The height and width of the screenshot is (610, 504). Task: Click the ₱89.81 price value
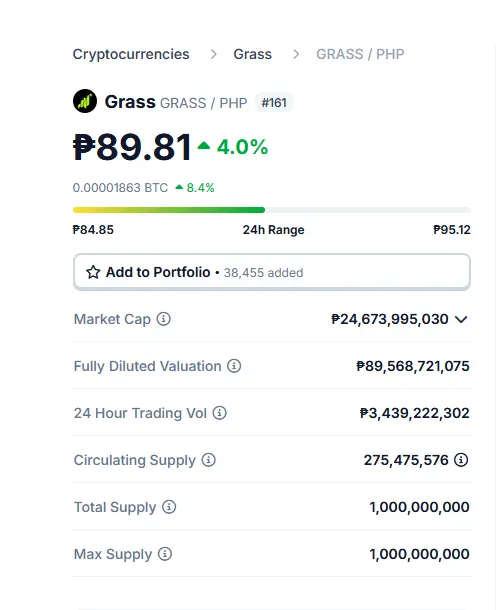tap(132, 147)
